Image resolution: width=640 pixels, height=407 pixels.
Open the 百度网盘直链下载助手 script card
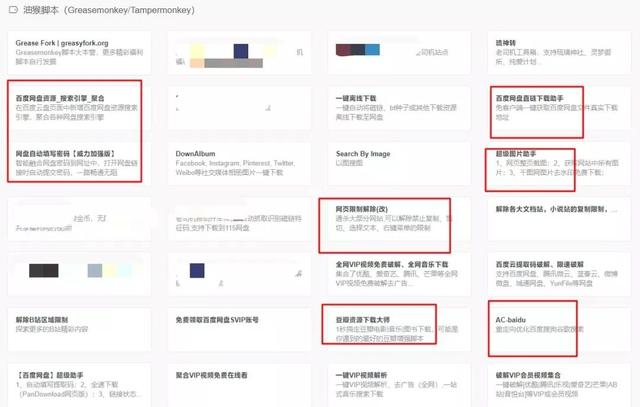point(559,108)
